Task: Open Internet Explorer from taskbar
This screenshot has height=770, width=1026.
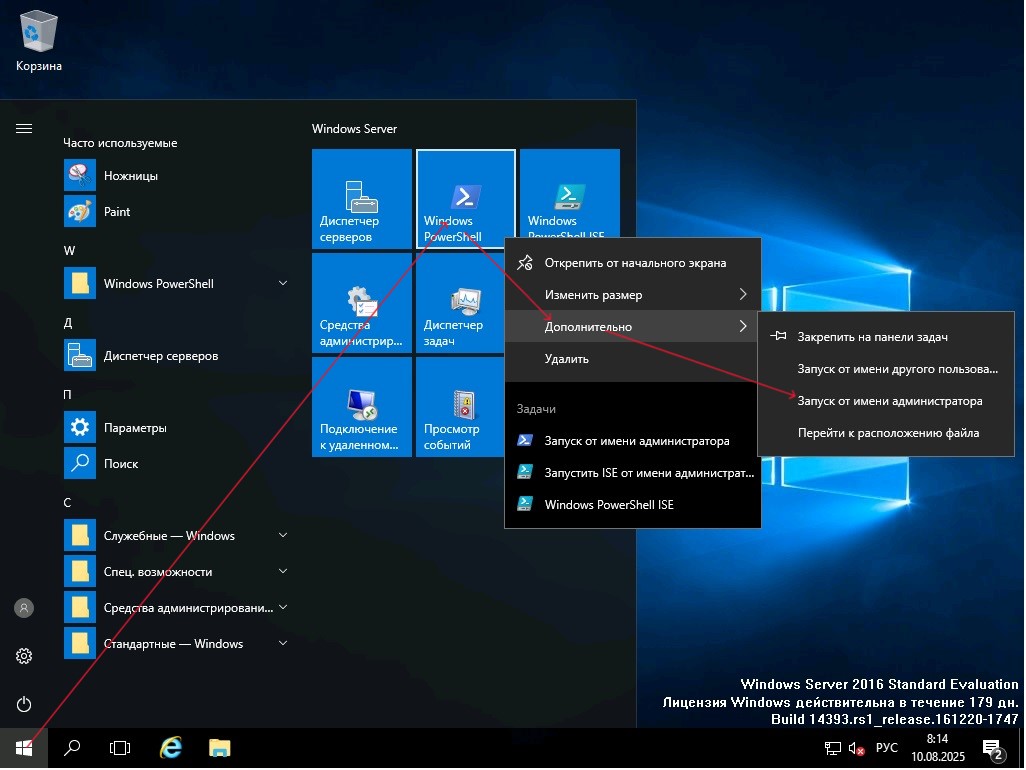Action: pos(172,747)
